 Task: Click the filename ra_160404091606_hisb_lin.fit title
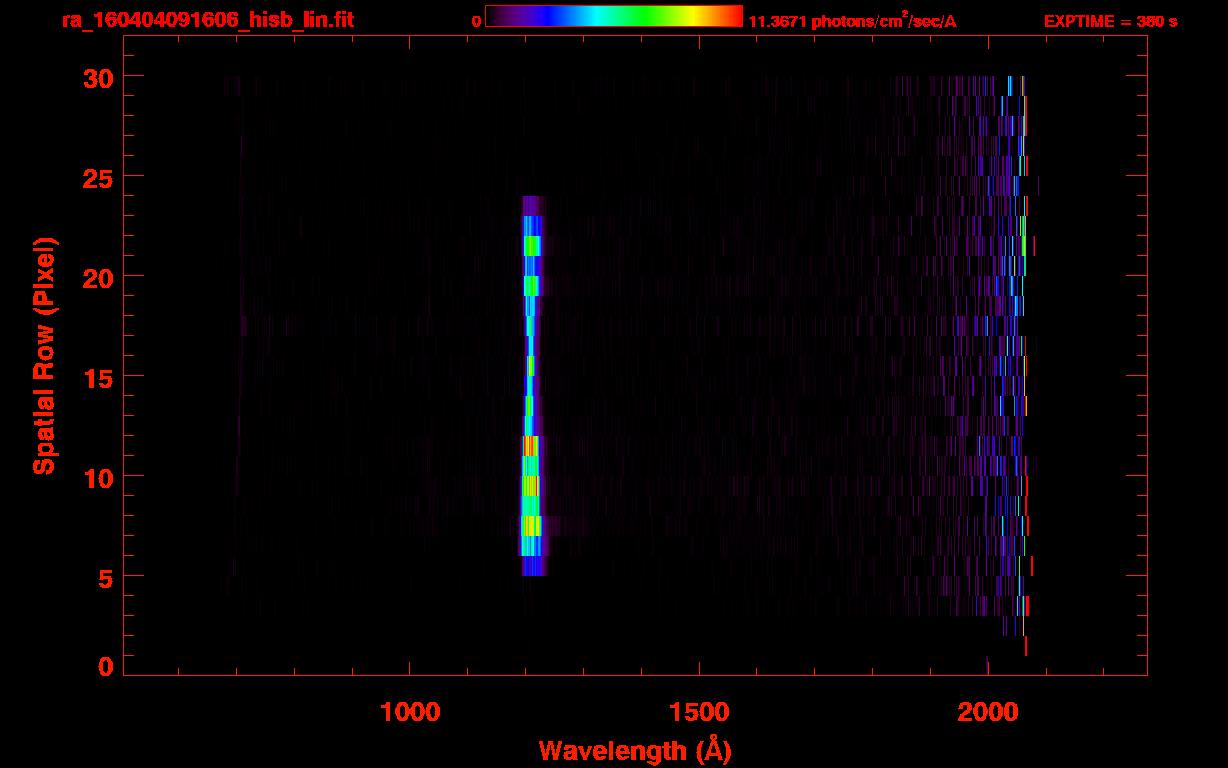[x=207, y=20]
